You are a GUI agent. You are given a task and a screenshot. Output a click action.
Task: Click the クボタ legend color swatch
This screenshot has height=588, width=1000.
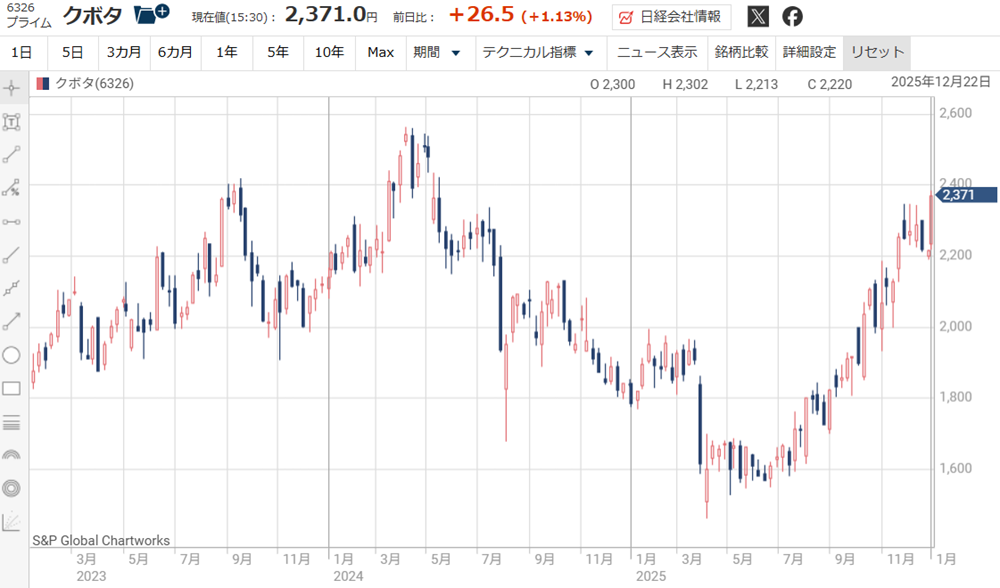[x=41, y=85]
